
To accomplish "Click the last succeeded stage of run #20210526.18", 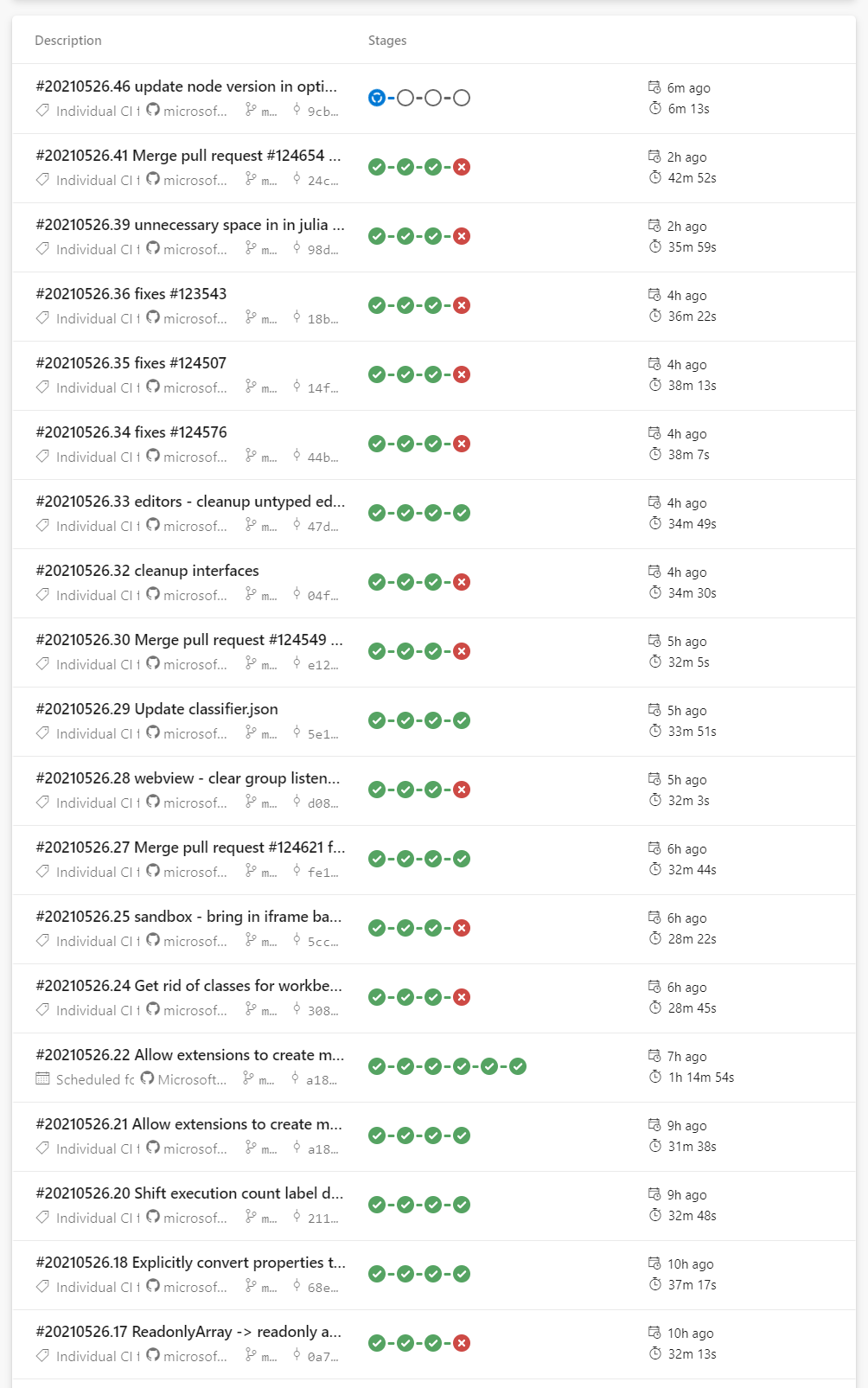I will pos(462,1274).
